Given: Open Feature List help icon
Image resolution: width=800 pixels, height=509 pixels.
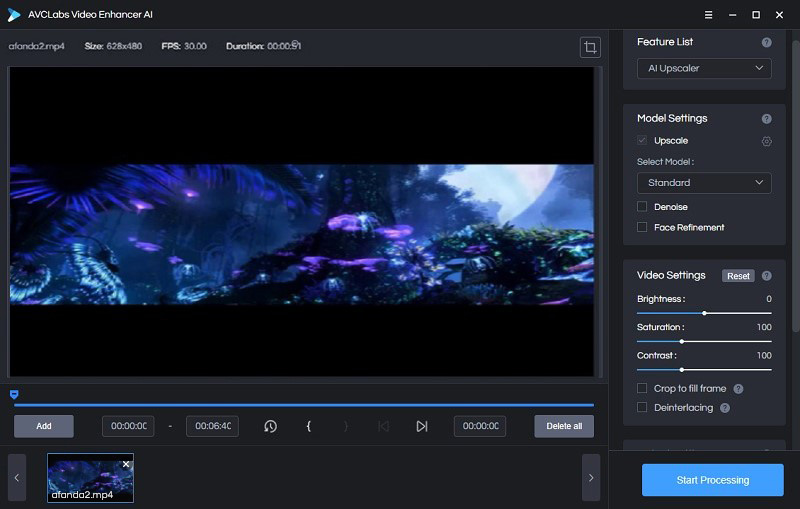Looking at the screenshot, I should tap(766, 42).
